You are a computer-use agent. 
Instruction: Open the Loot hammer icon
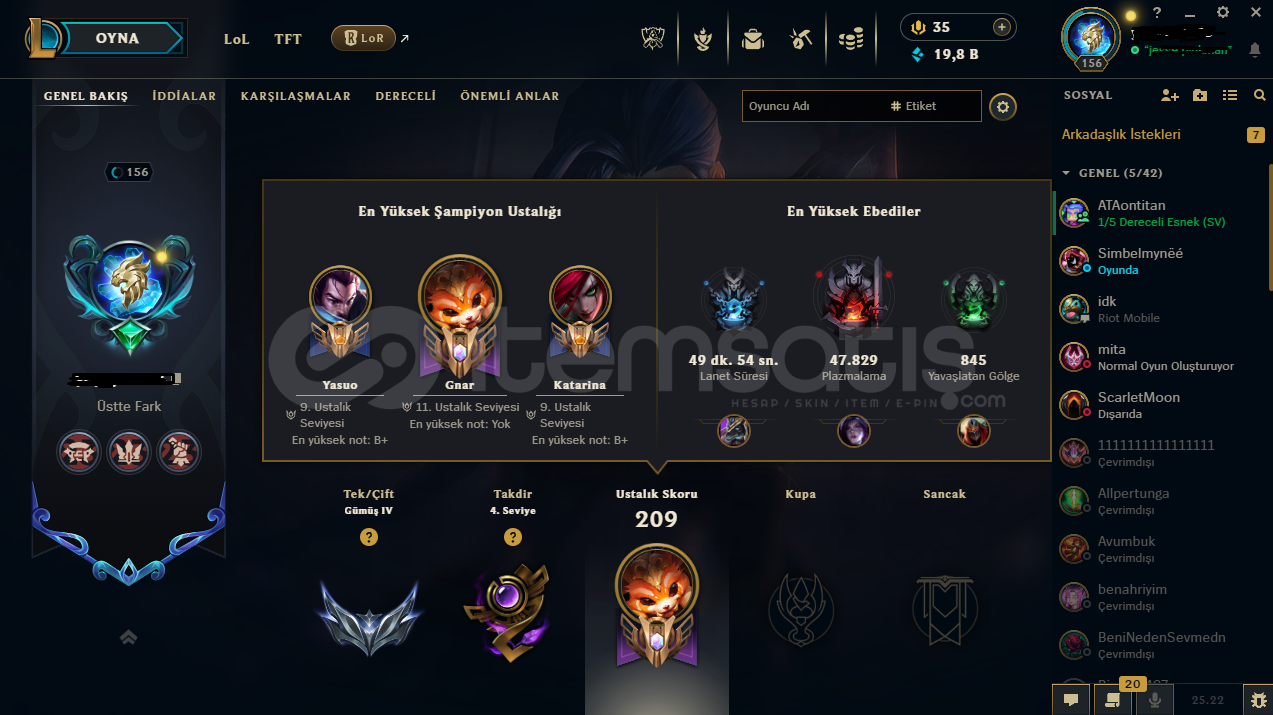pyautogui.click(x=800, y=39)
